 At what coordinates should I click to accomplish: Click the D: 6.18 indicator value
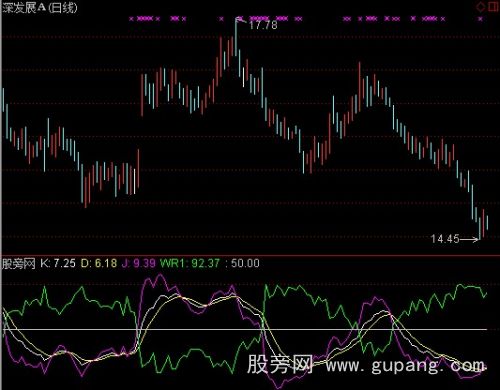tap(99, 263)
